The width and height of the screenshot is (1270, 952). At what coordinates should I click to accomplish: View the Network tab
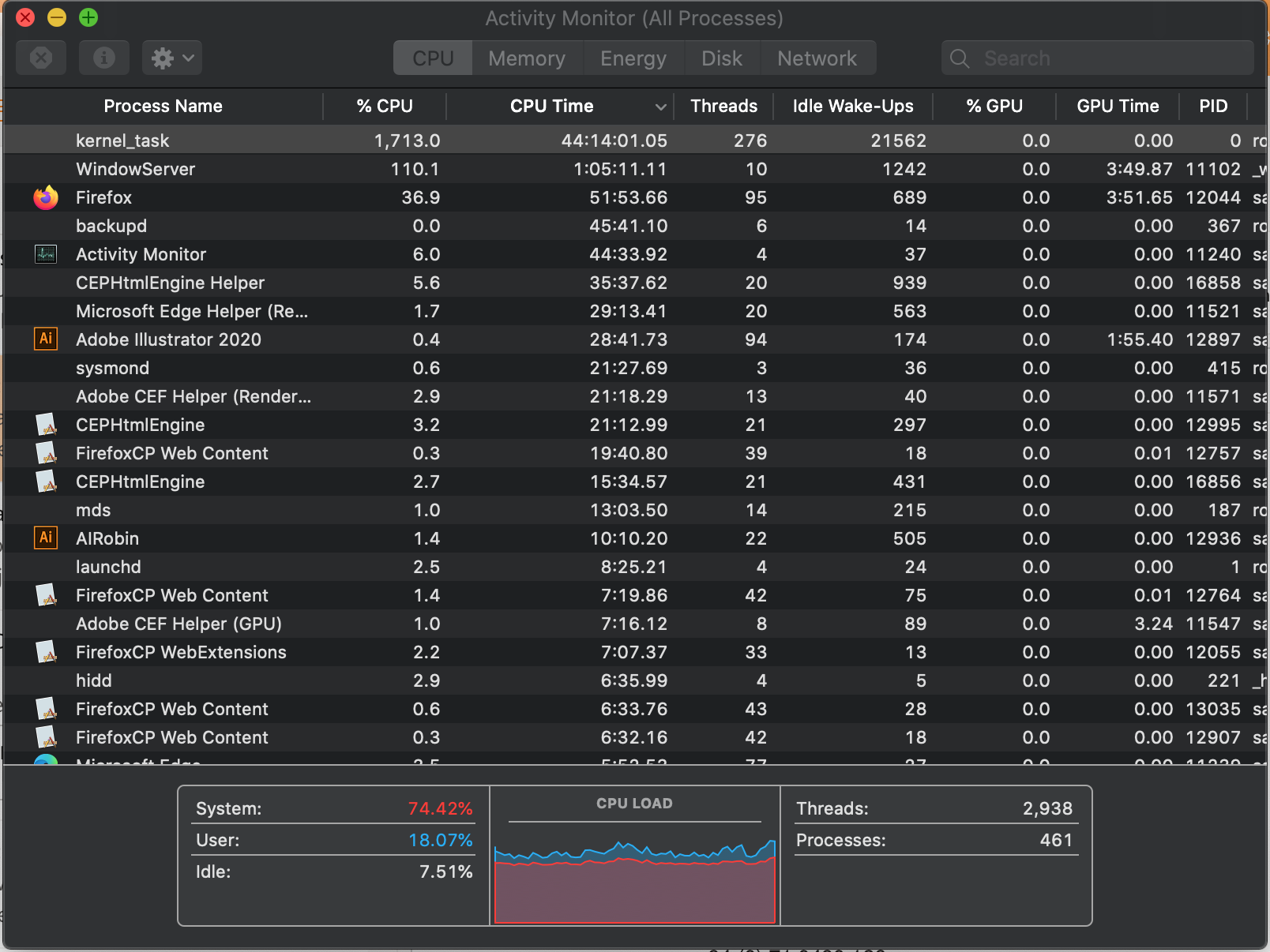pyautogui.click(x=817, y=58)
